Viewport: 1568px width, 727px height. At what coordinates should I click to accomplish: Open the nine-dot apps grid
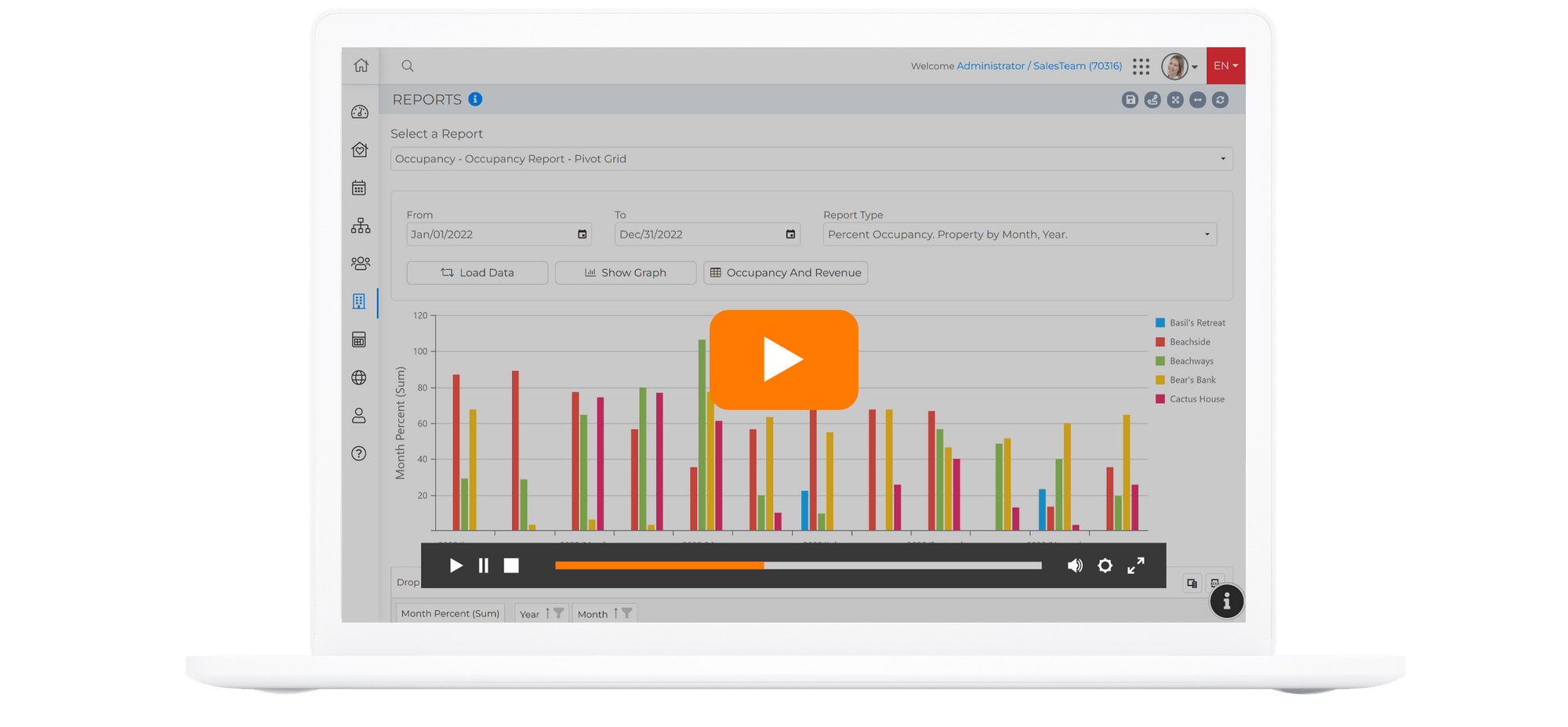[1141, 66]
